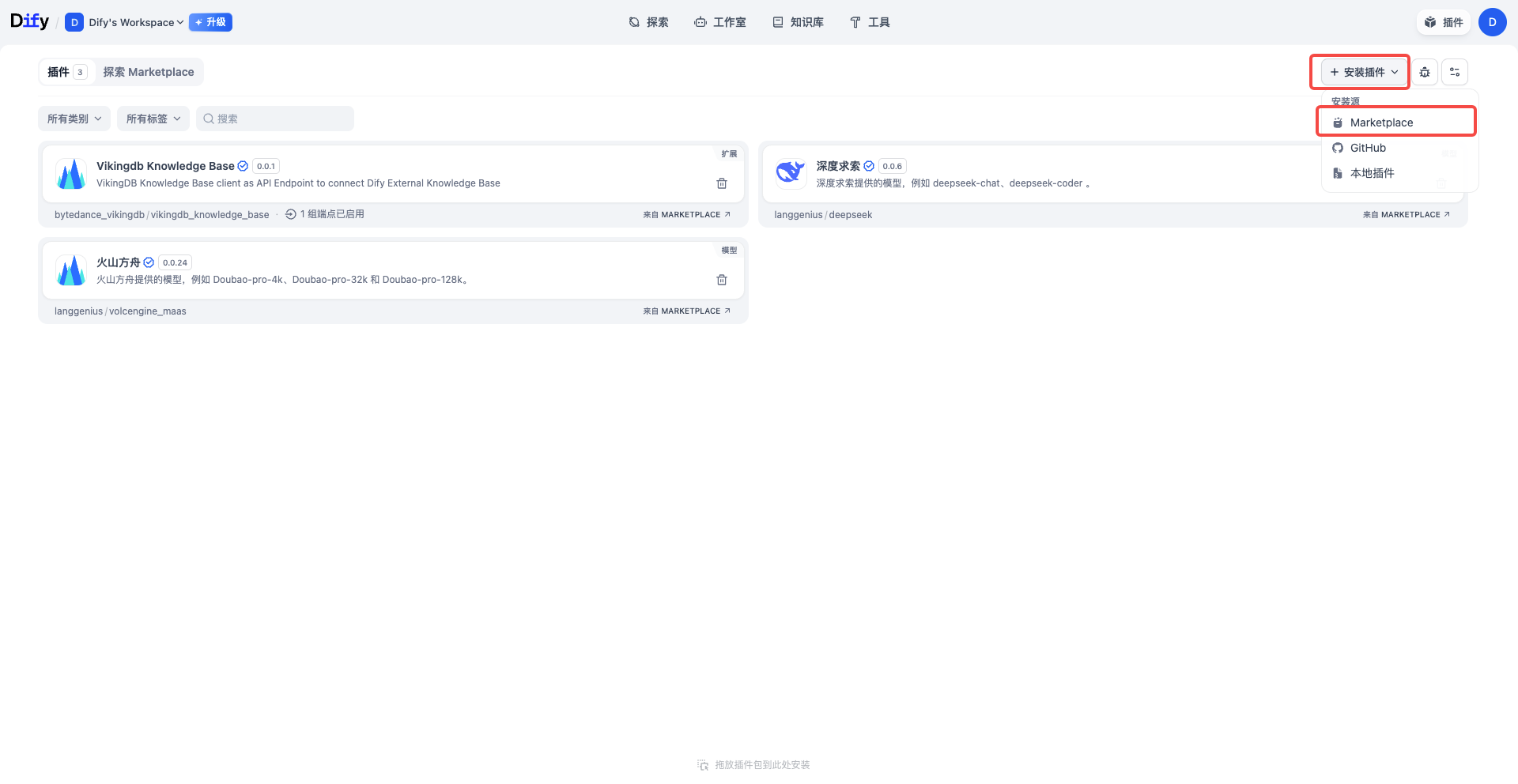Click the 安装插件 dropdown button
Viewport: 1518px width, 784px height.
[x=1364, y=72]
